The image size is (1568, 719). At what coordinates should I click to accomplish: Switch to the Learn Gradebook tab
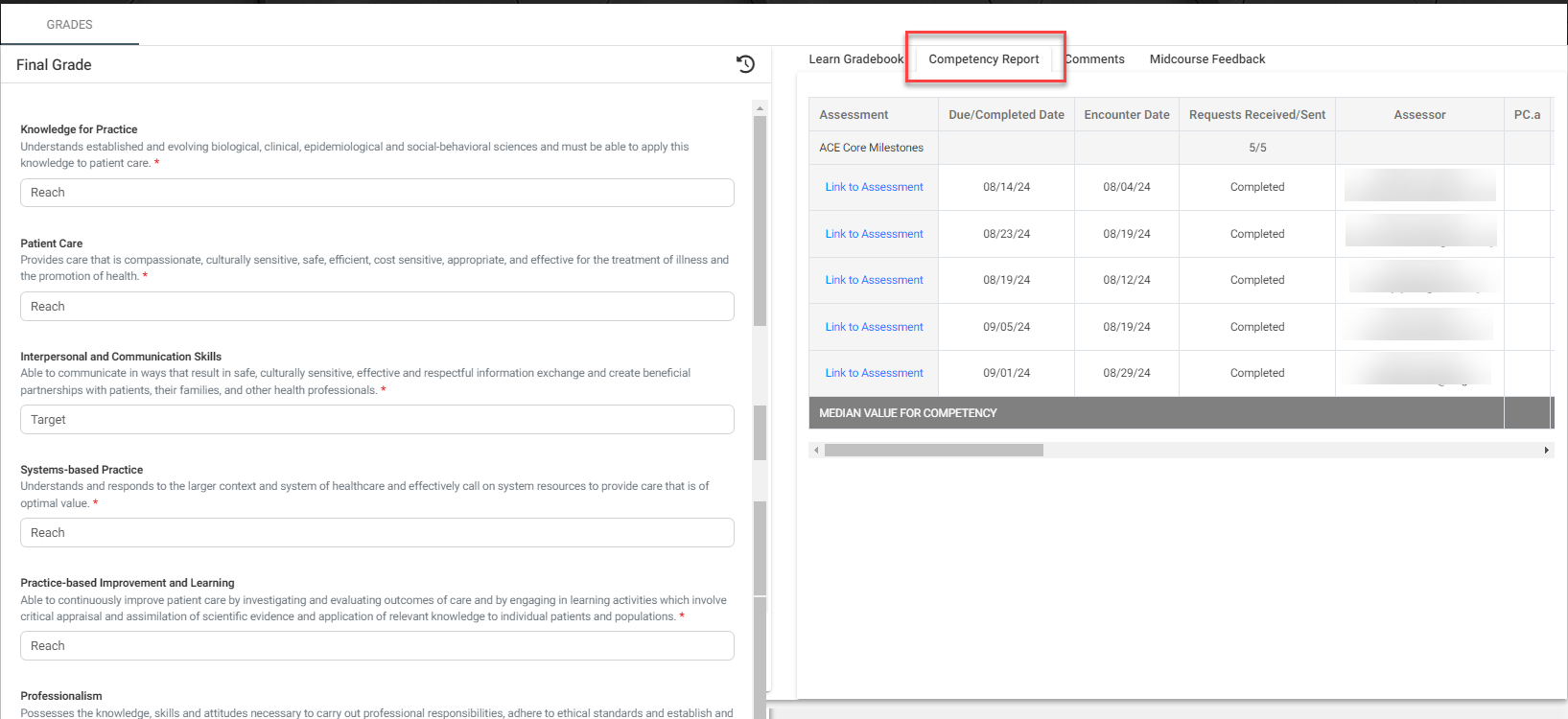(x=855, y=59)
